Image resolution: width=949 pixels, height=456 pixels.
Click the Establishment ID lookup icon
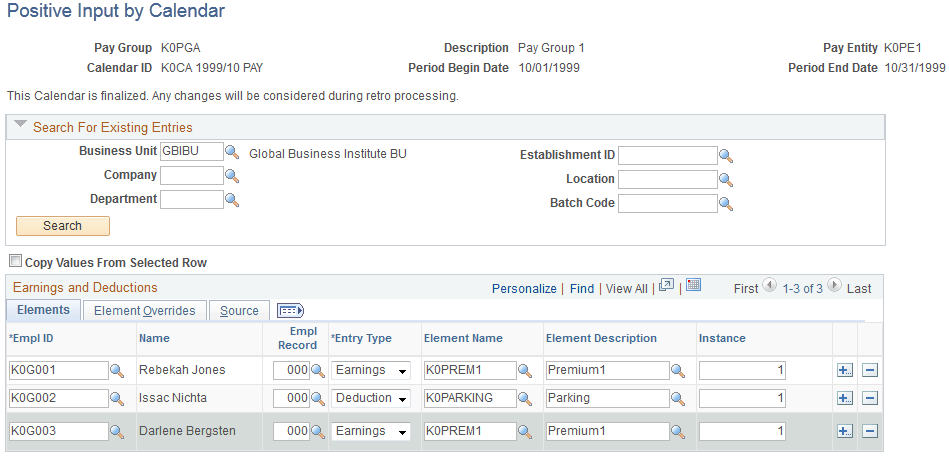(x=726, y=156)
